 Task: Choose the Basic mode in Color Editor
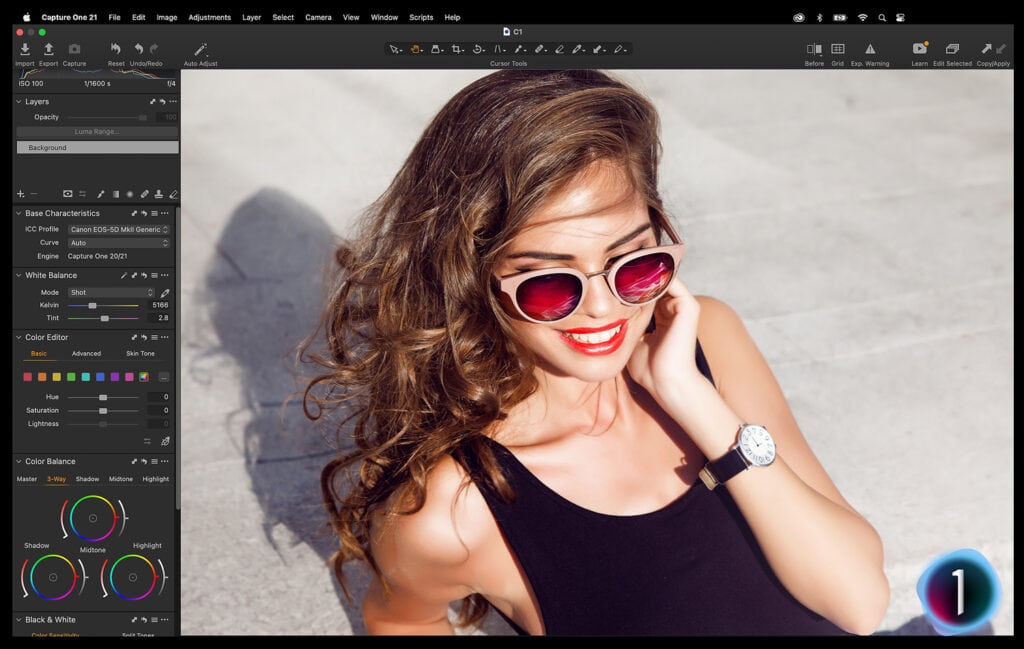click(39, 353)
